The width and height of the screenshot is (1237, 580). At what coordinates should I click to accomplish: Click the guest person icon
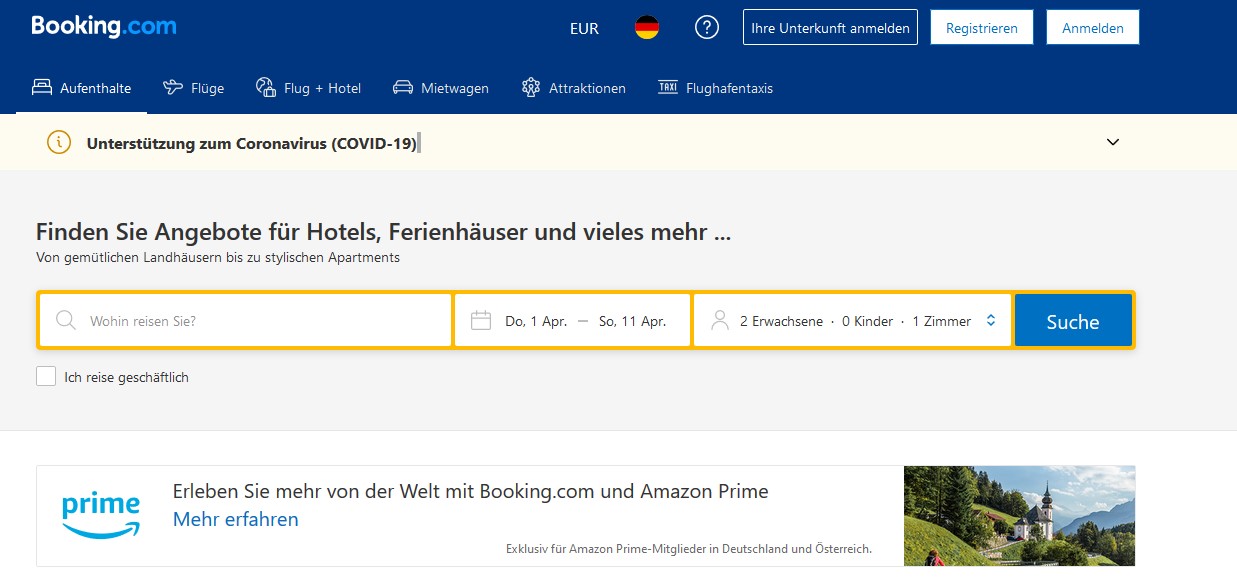(719, 321)
